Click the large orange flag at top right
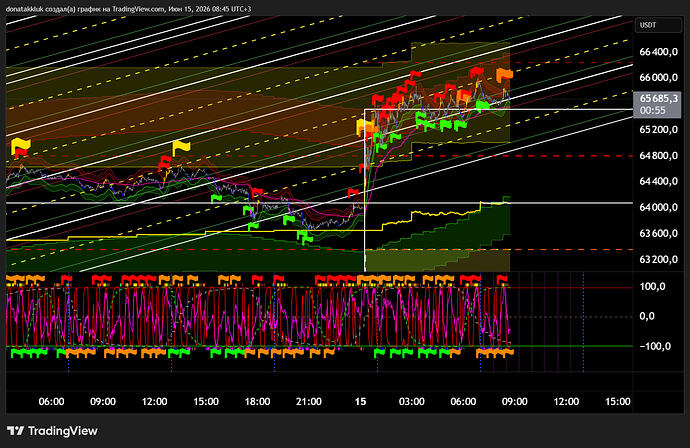Viewport: 690px width, 448px height. pyautogui.click(x=505, y=75)
